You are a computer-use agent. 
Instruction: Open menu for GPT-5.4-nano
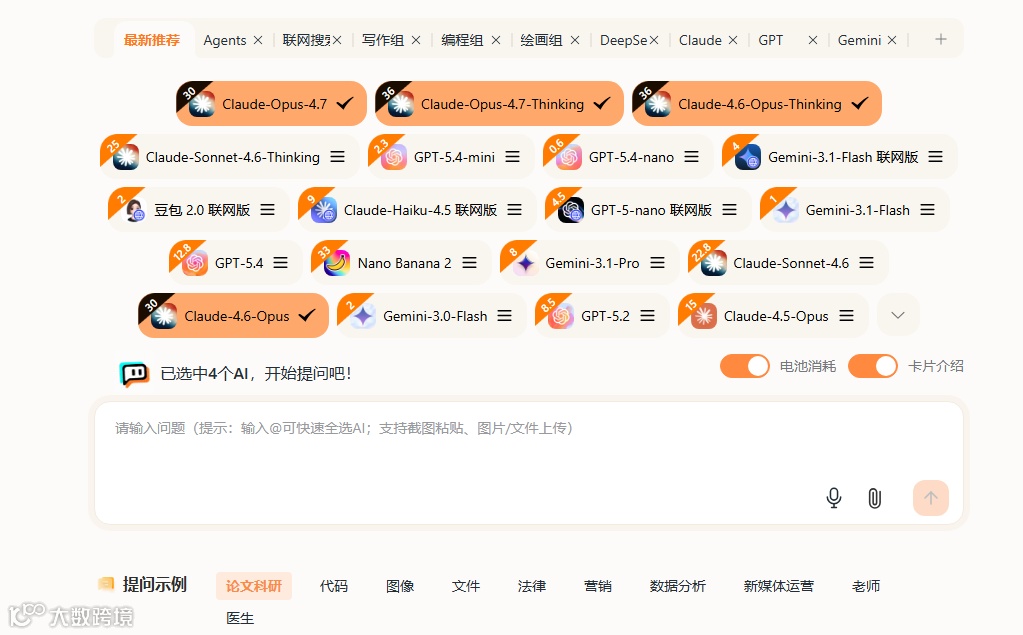coord(692,157)
